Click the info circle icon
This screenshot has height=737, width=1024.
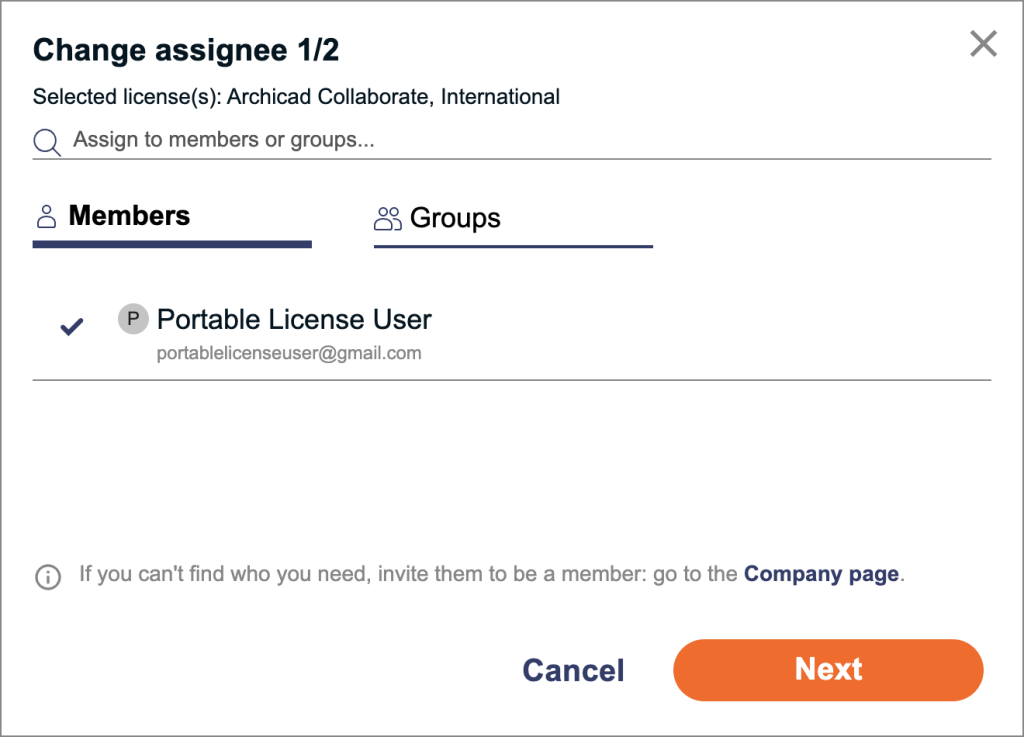48,577
